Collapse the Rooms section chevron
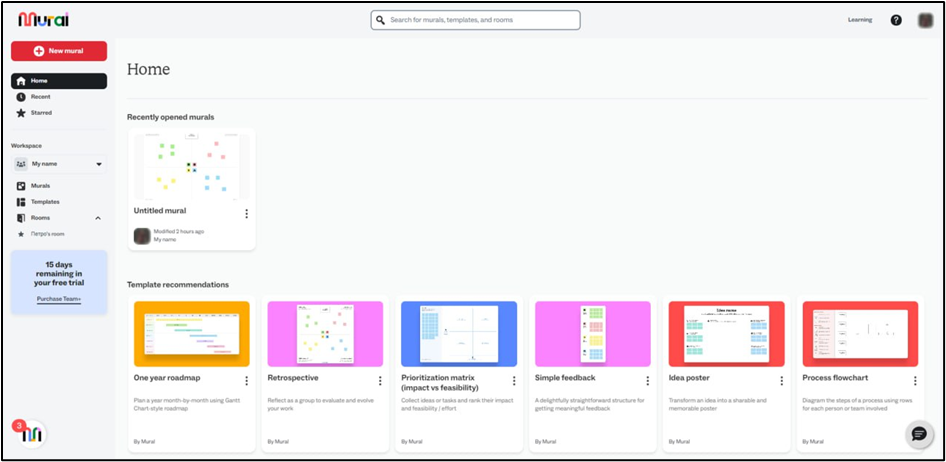Image resolution: width=946 pixels, height=462 pixels. [98, 218]
